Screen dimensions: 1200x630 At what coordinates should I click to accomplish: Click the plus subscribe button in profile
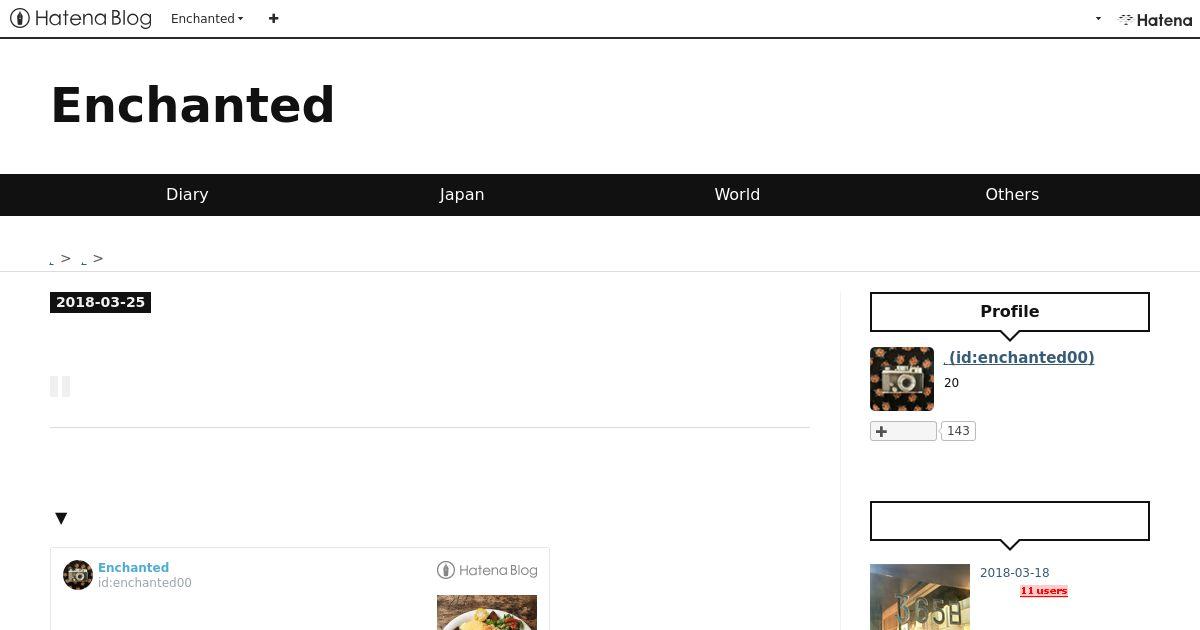(903, 431)
